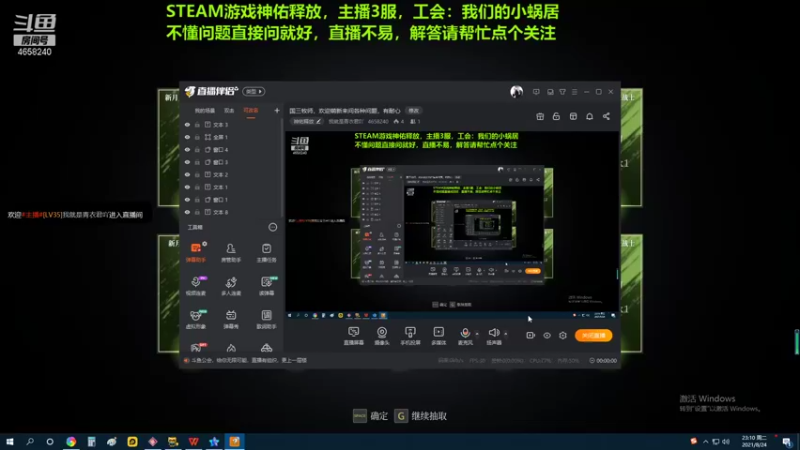
Task: Toggle lock on 窗口 4 layer
Action: pos(197,149)
